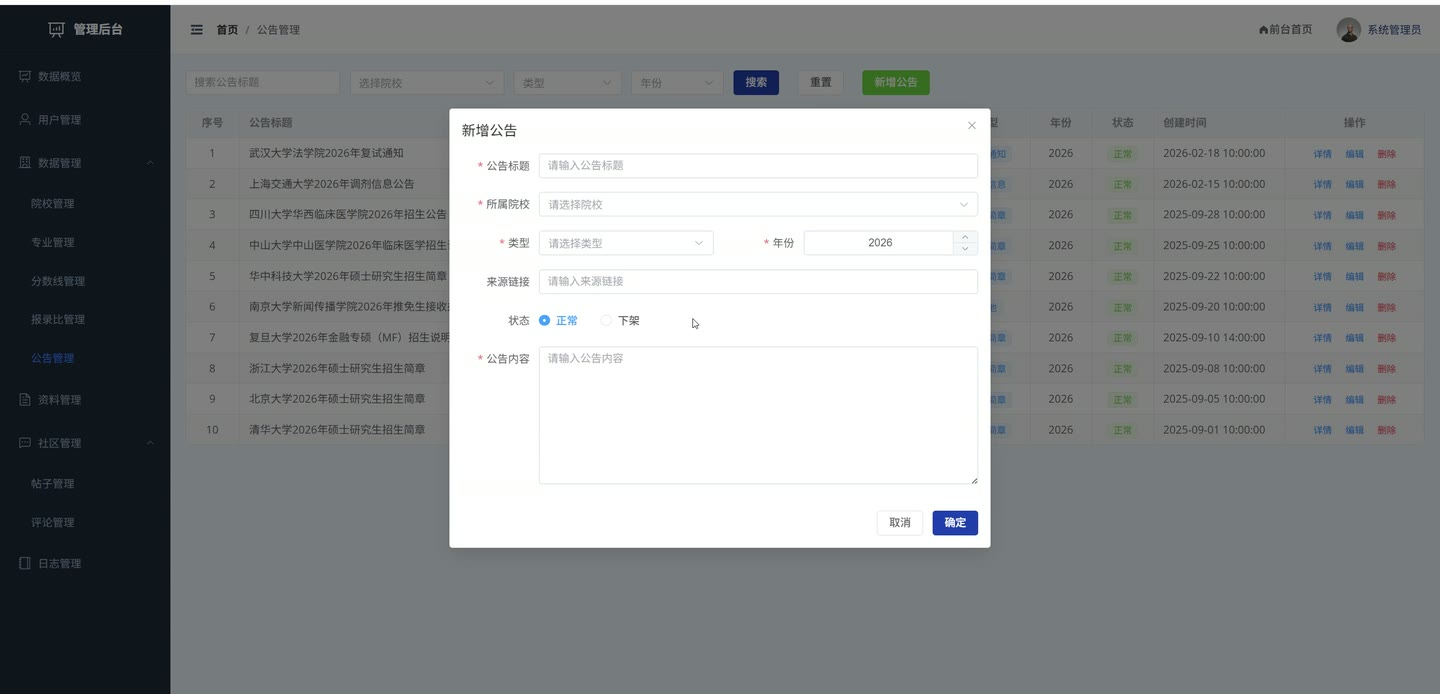Viewport: 1440px width, 694px height.
Task: Go to 前台首页 link
Action: point(1285,30)
